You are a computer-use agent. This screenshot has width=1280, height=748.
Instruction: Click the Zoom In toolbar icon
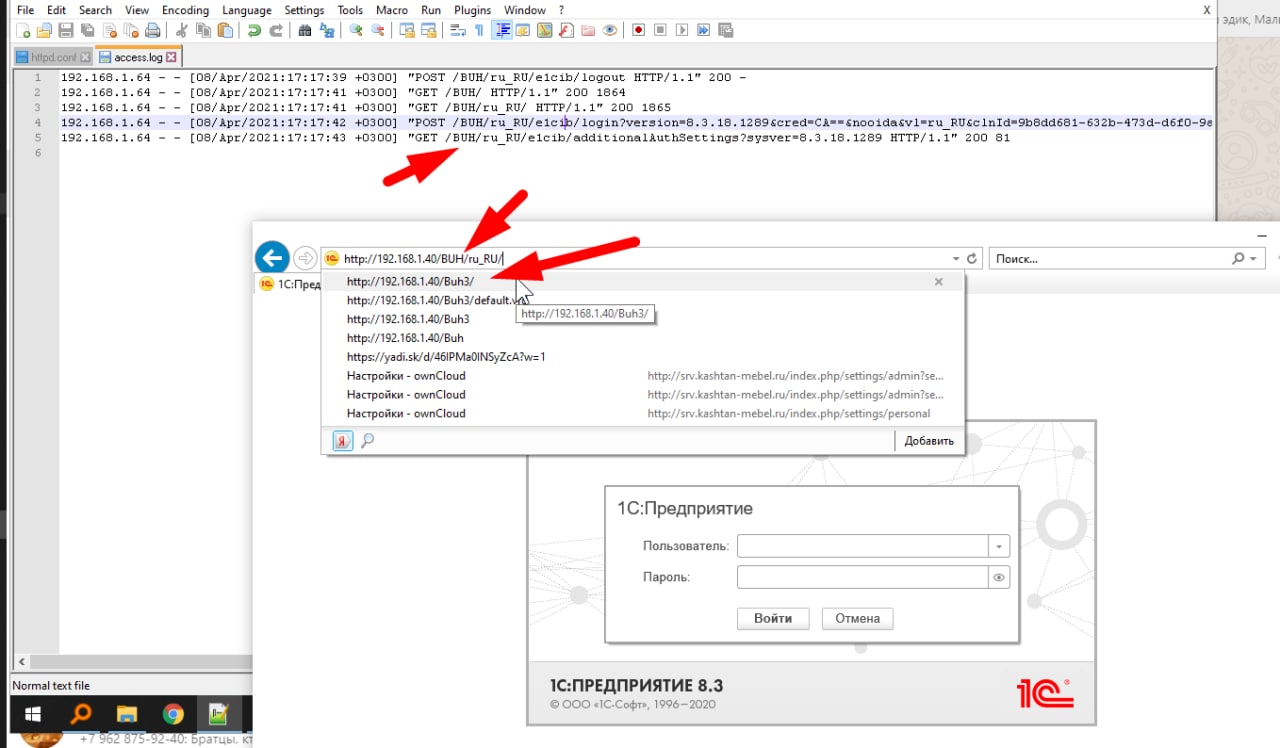(357, 30)
